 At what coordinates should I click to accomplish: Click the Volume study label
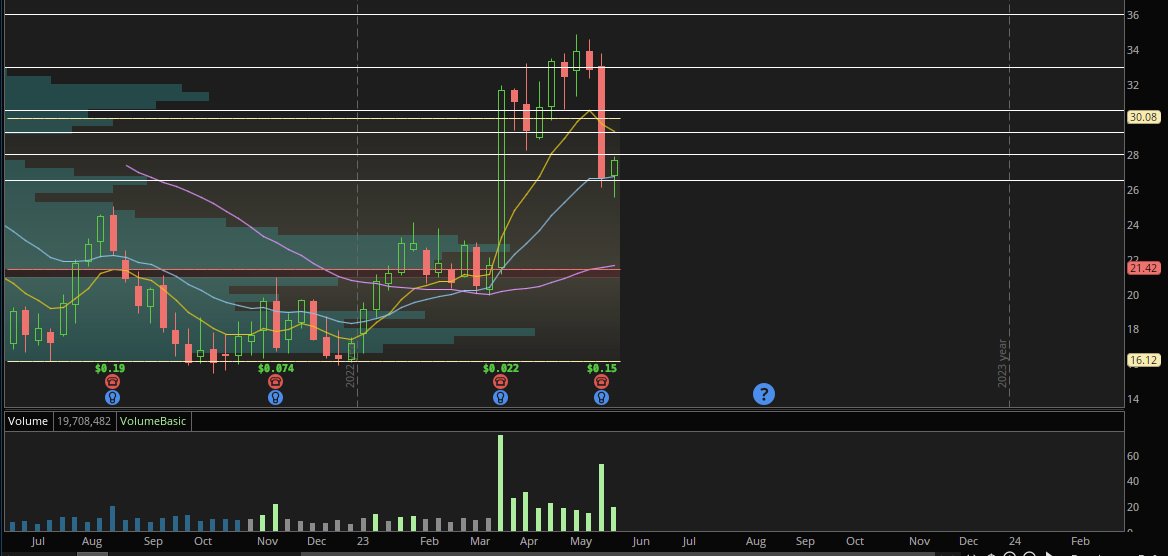pyautogui.click(x=28, y=421)
